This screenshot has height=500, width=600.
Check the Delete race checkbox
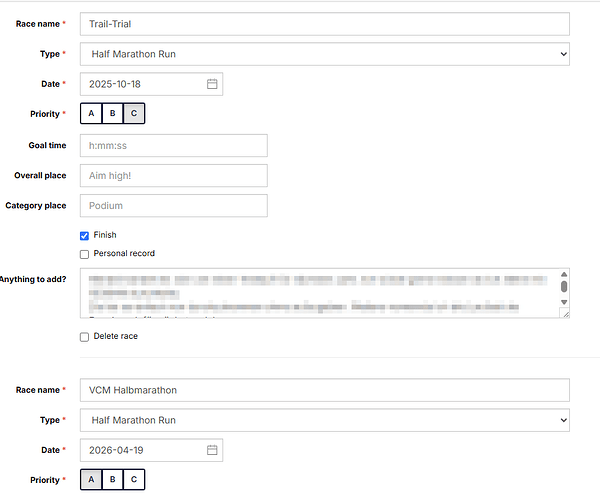click(85, 337)
